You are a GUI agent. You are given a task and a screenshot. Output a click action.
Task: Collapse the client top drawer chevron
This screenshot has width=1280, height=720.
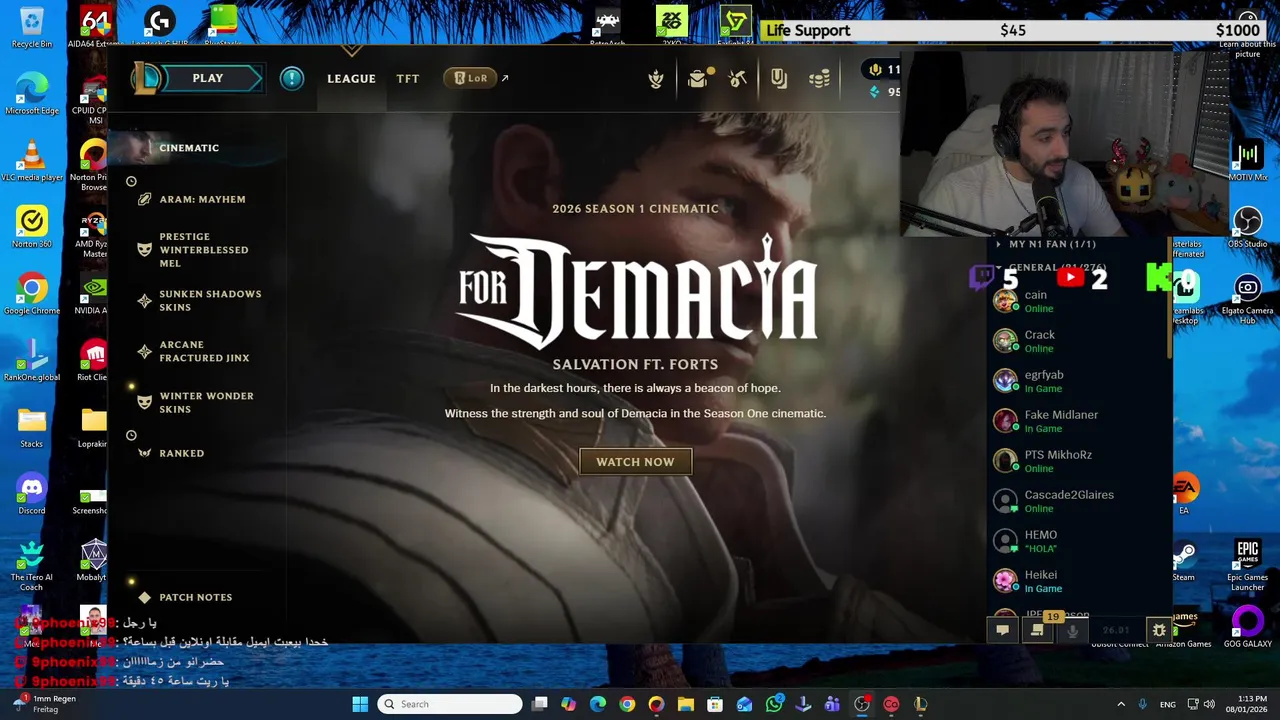click(x=351, y=50)
